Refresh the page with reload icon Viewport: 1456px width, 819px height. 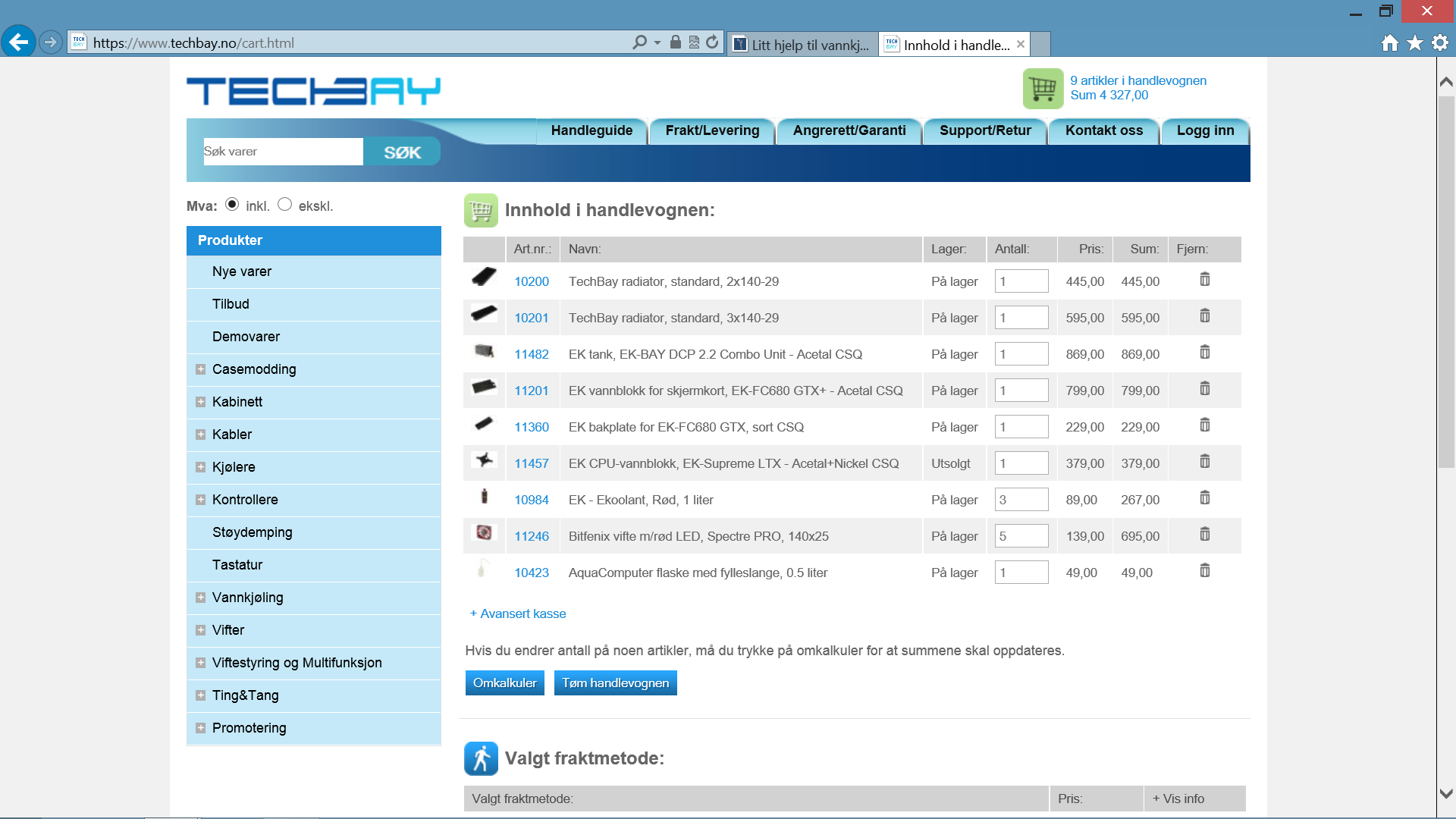point(712,42)
